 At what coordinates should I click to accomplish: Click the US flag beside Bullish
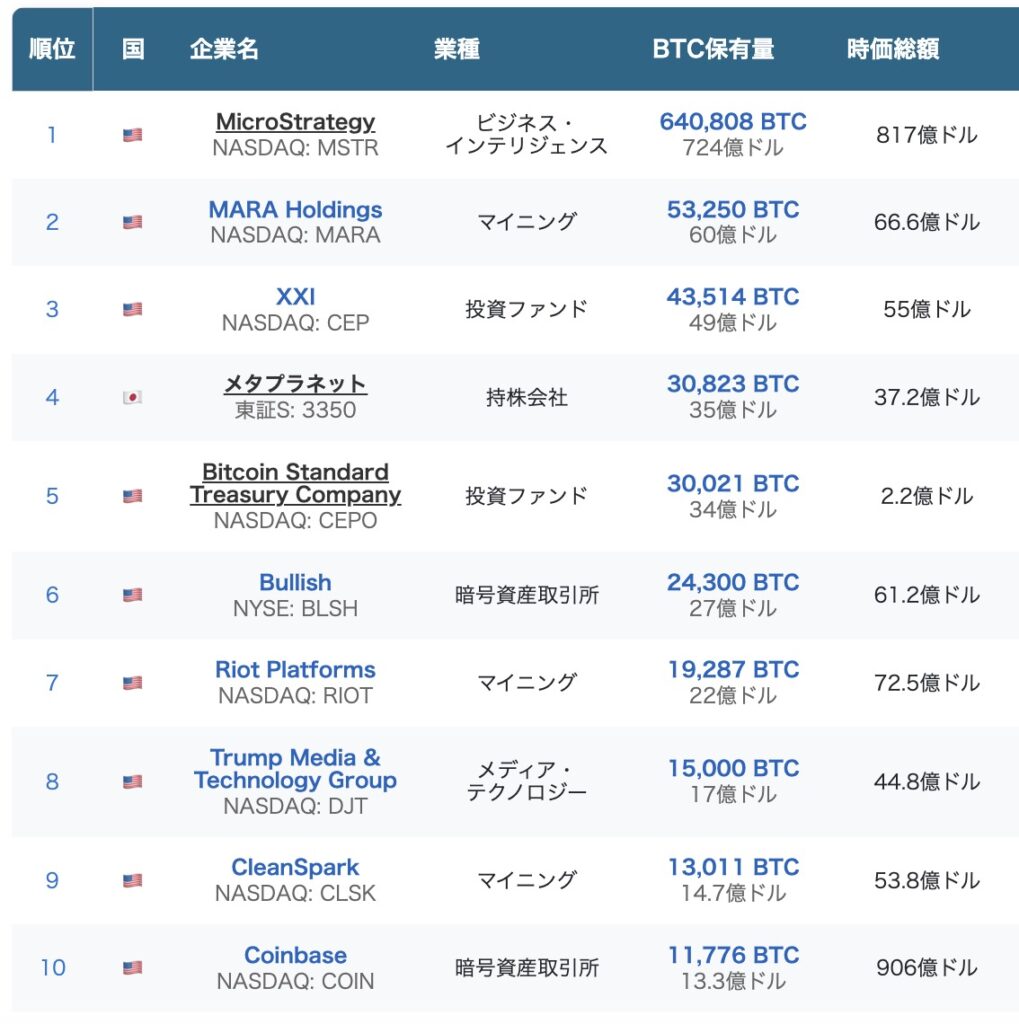pos(132,595)
